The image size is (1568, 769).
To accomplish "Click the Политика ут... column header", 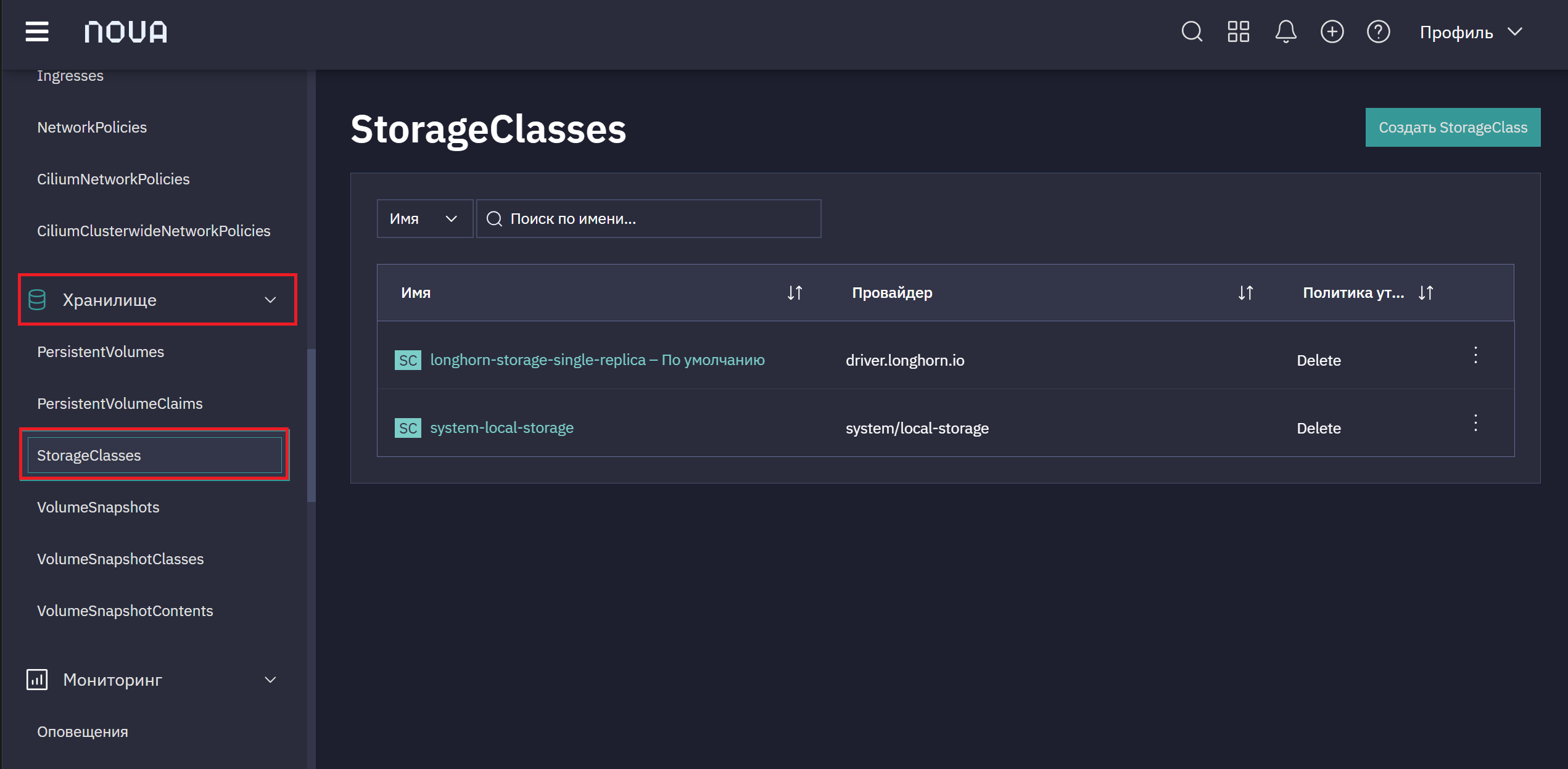I will click(1353, 292).
